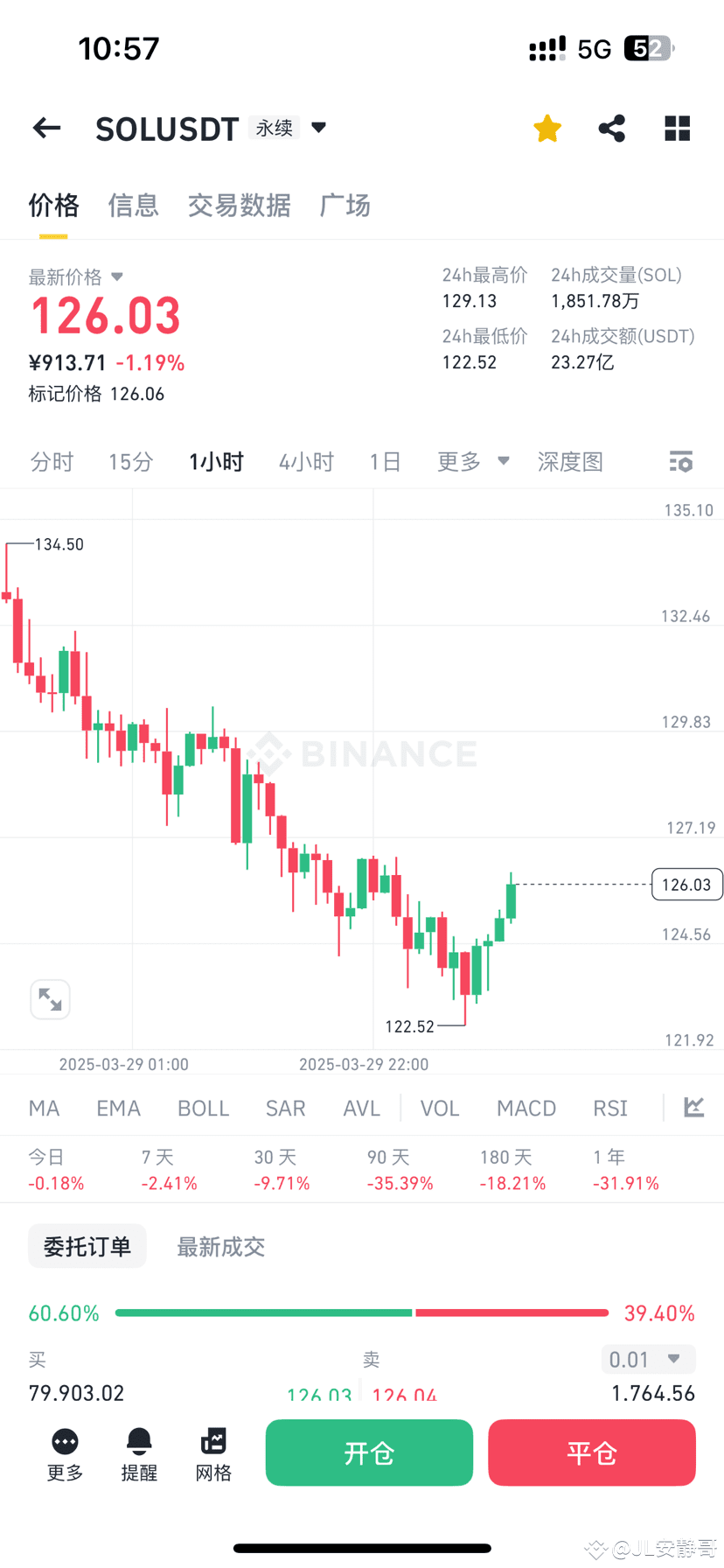Click the indicator chart icon beside RSI
The height and width of the screenshot is (1568, 724).
tap(693, 1107)
